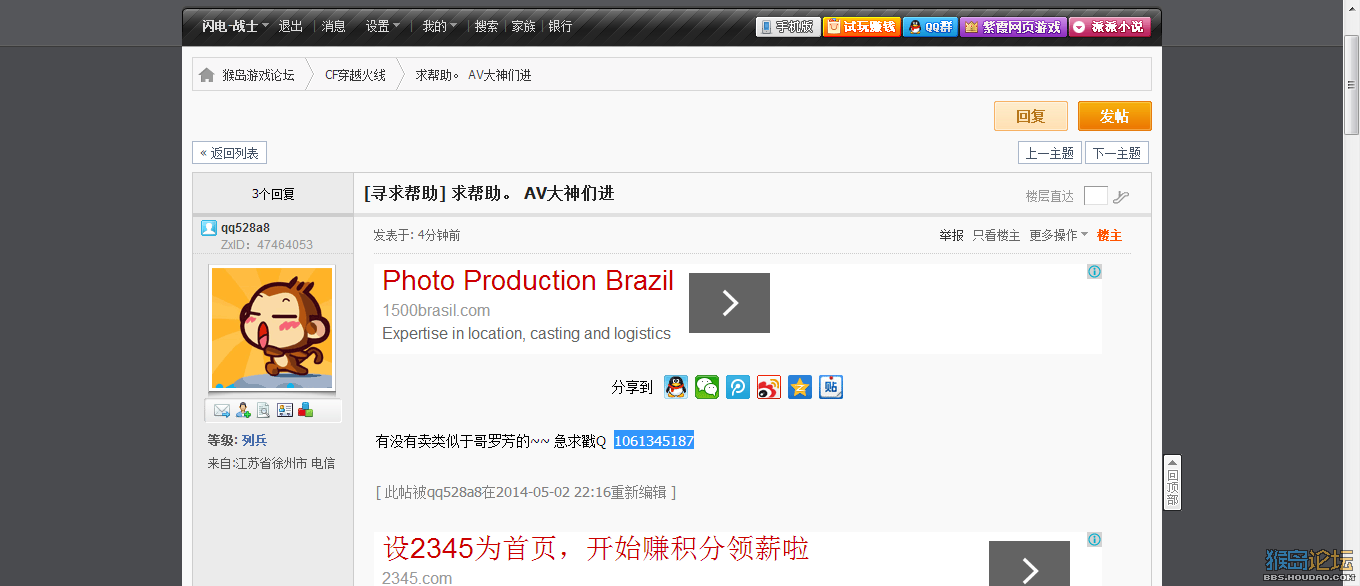The width and height of the screenshot is (1360, 586).
Task: Add qq528a8 as friend icon
Action: (243, 410)
